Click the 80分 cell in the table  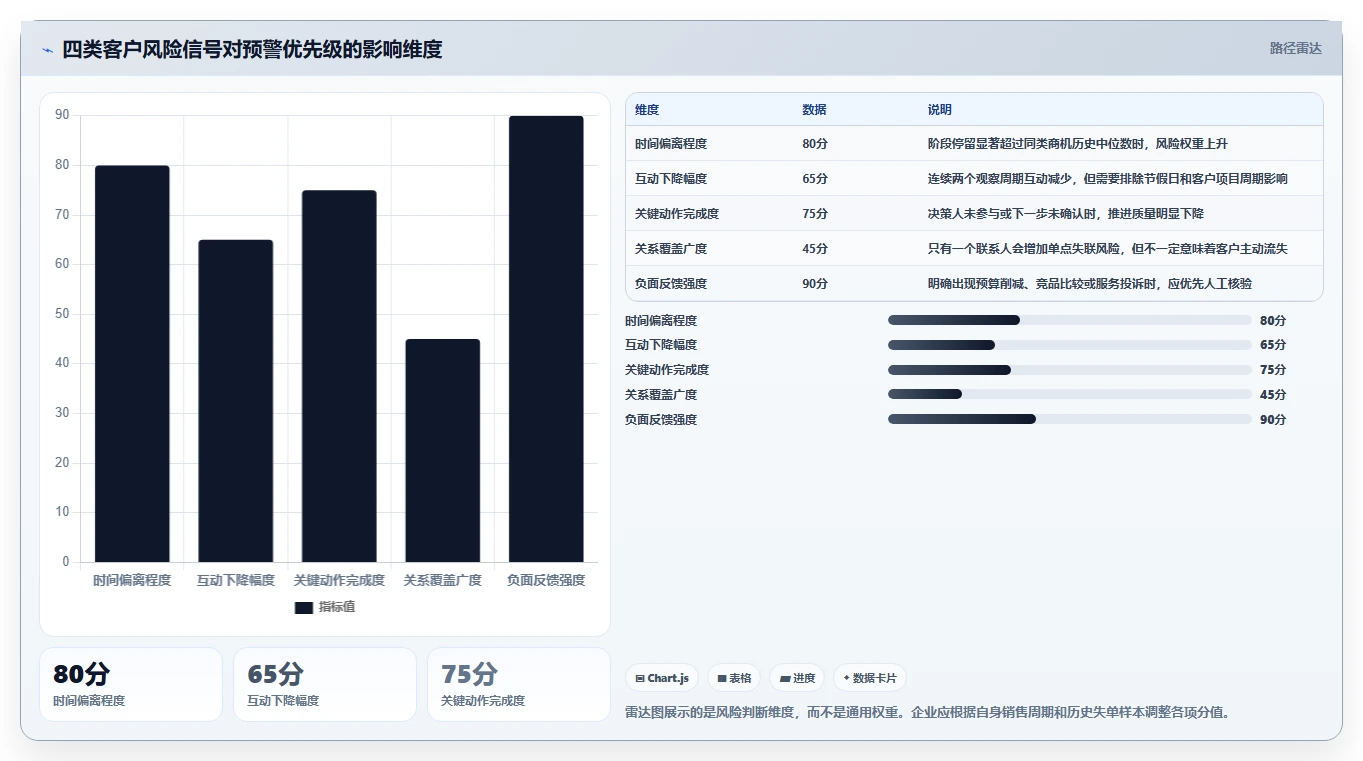click(815, 144)
